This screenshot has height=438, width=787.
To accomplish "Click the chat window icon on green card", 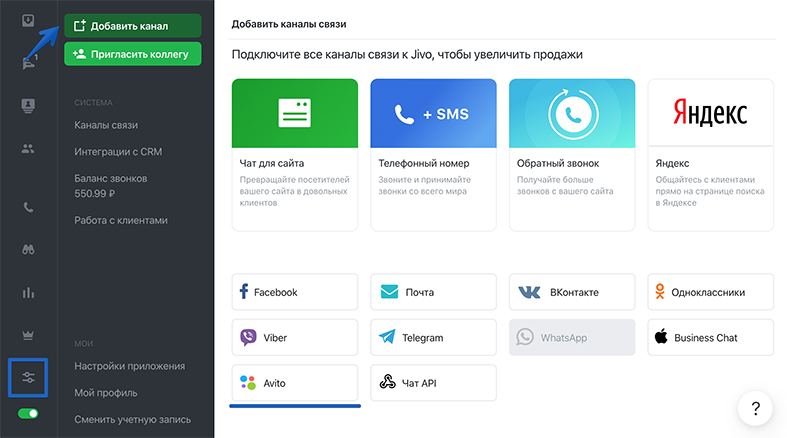I will 295,113.
